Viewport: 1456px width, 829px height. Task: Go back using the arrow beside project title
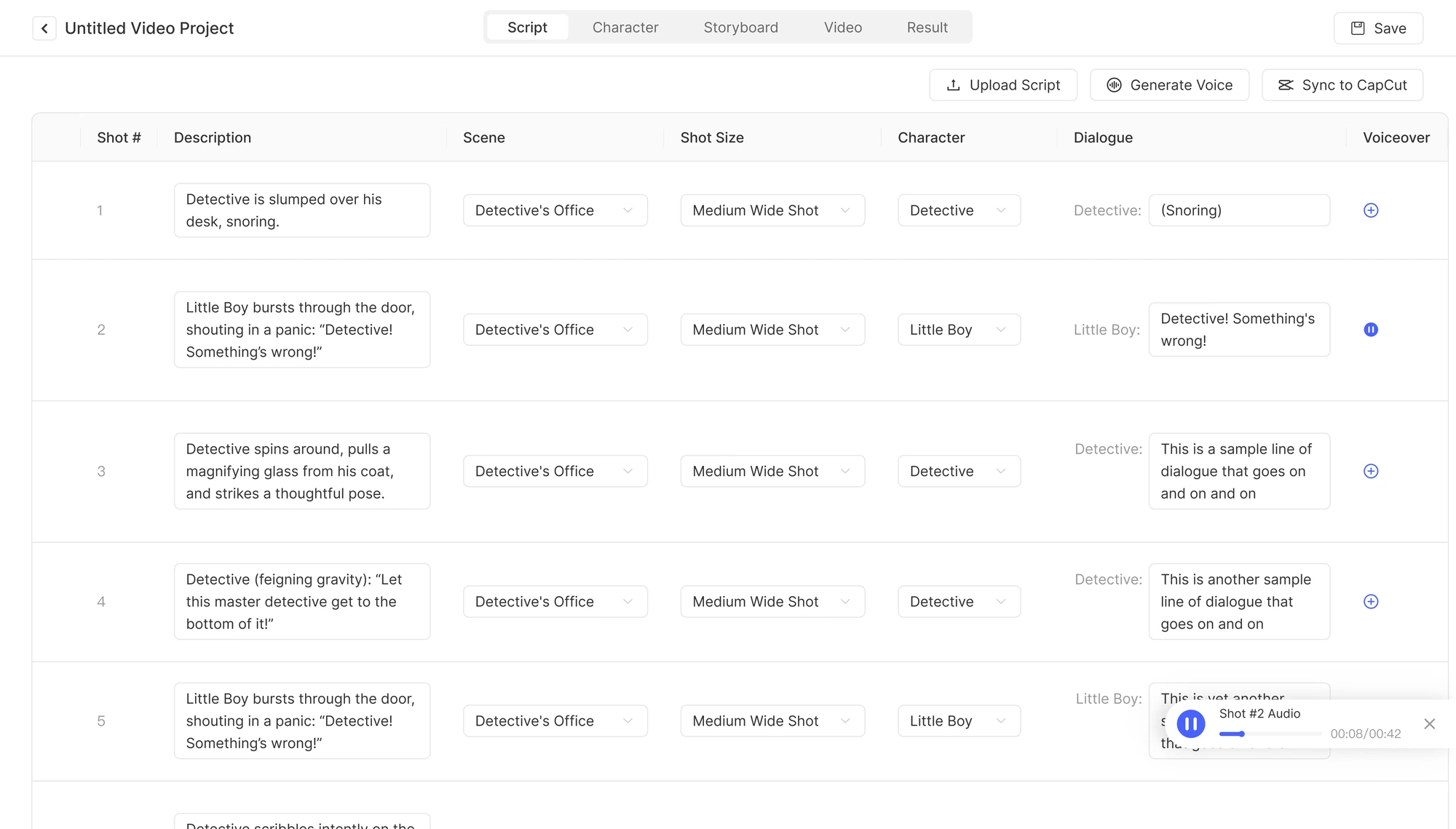point(44,28)
